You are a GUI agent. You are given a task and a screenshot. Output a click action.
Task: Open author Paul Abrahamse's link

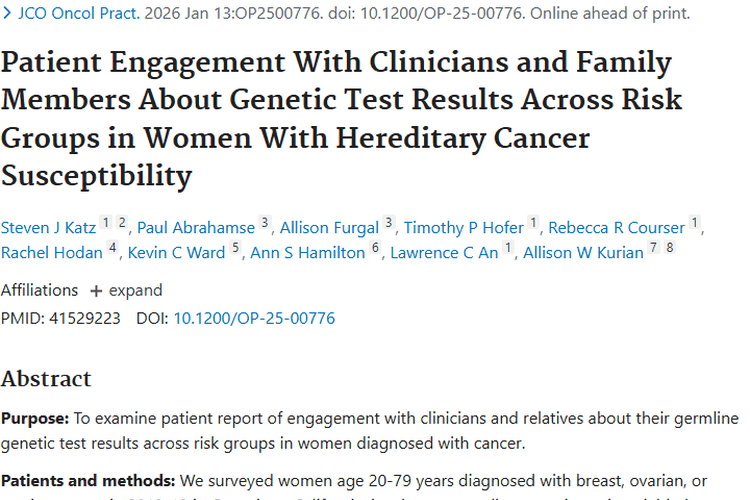(x=195, y=228)
